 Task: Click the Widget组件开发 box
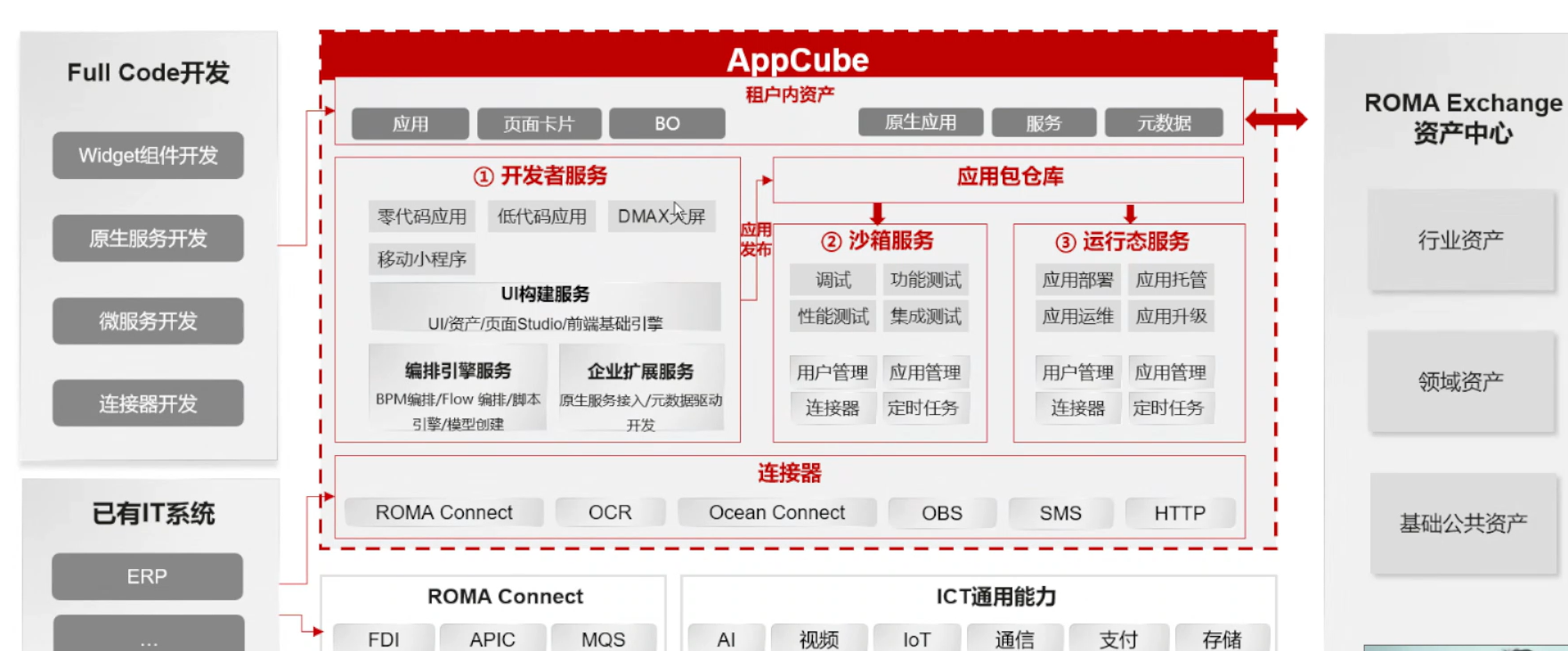[148, 156]
